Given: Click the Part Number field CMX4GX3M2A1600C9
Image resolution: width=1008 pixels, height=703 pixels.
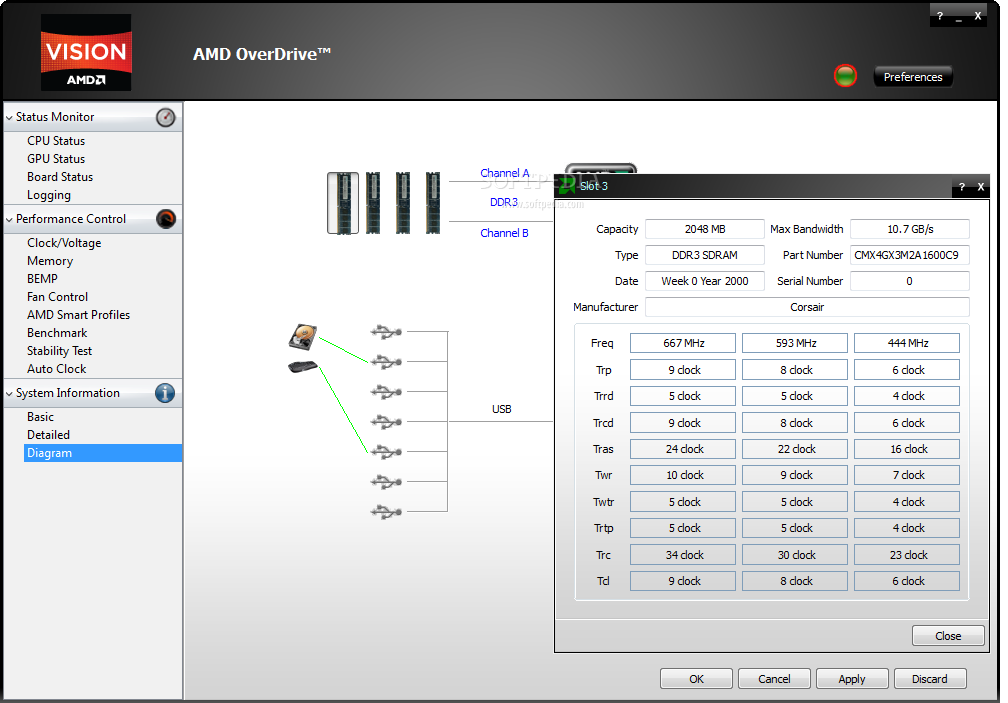Looking at the screenshot, I should 910,255.
